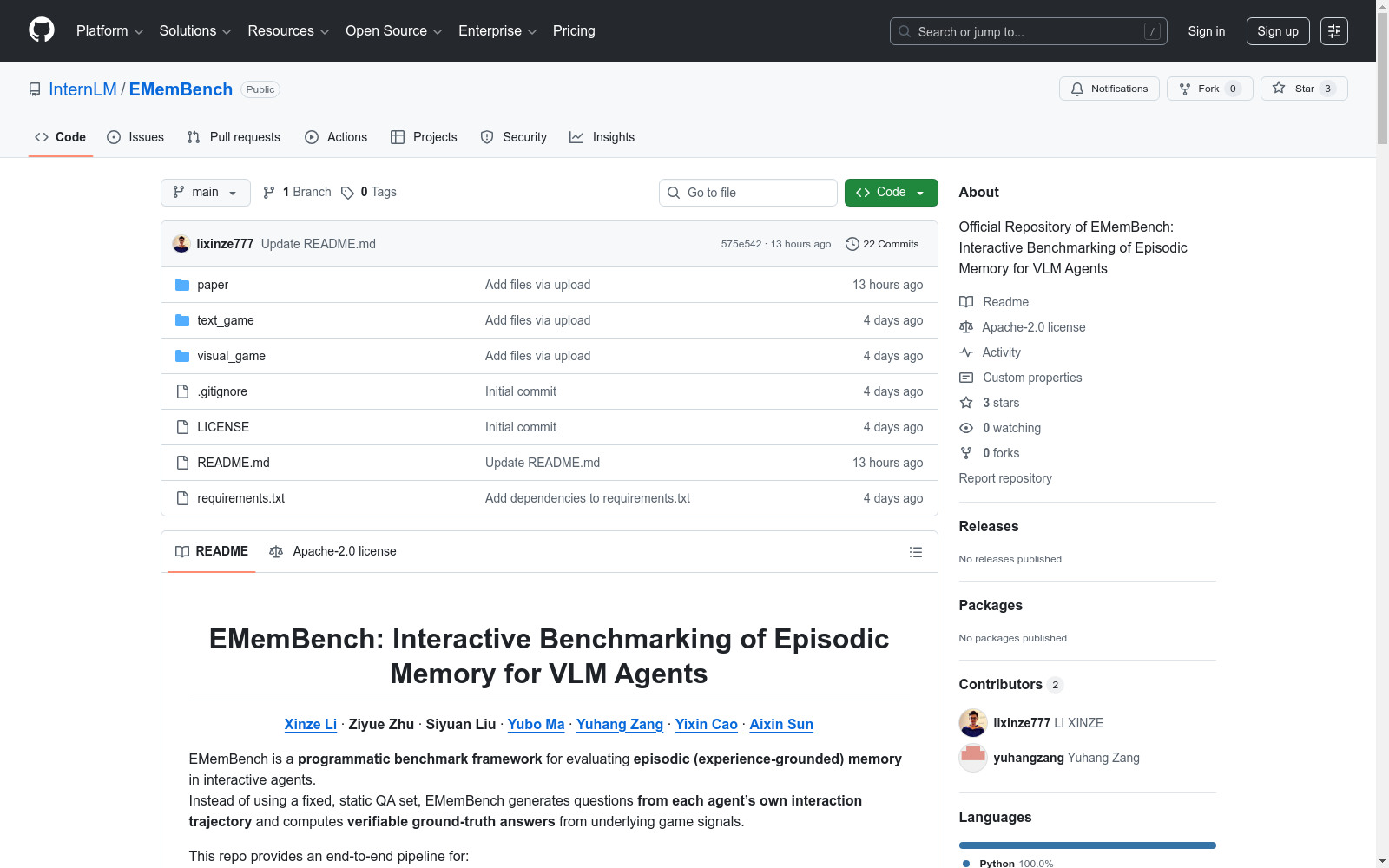Switch to the Actions tab
The width and height of the screenshot is (1389, 868).
336,137
